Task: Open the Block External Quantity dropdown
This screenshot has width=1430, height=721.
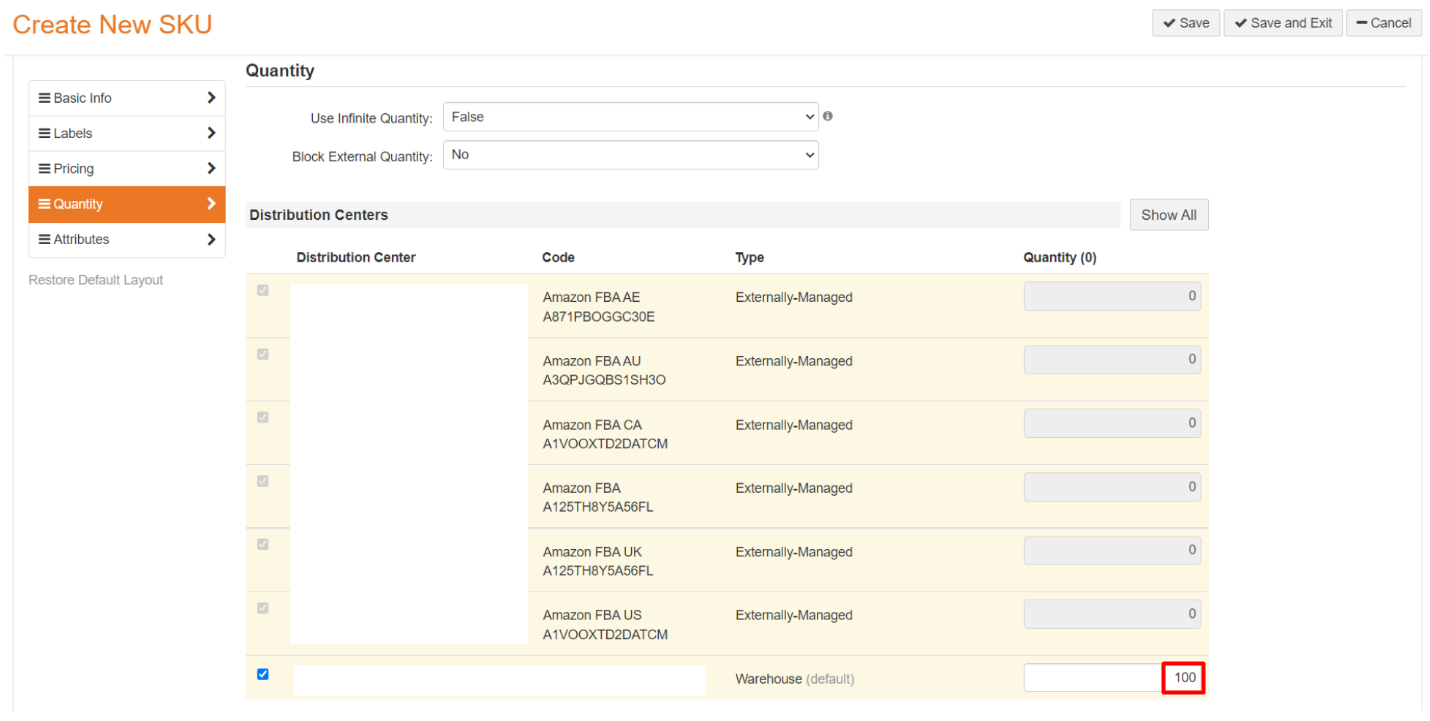Action: click(x=630, y=155)
